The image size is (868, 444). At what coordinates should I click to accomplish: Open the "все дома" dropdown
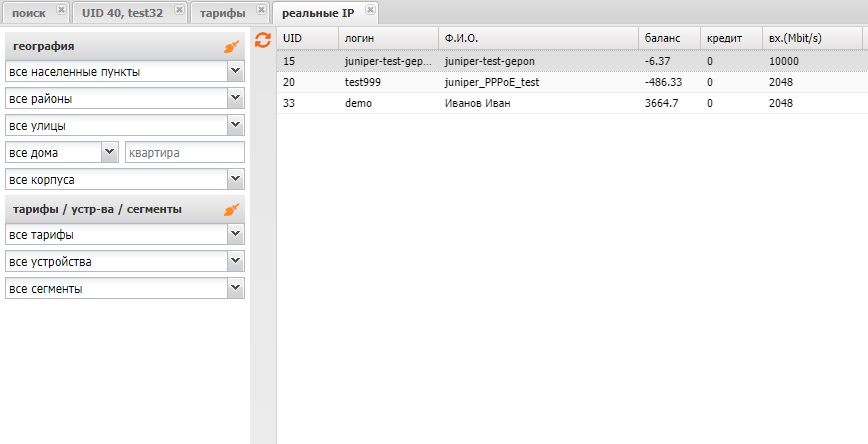109,153
